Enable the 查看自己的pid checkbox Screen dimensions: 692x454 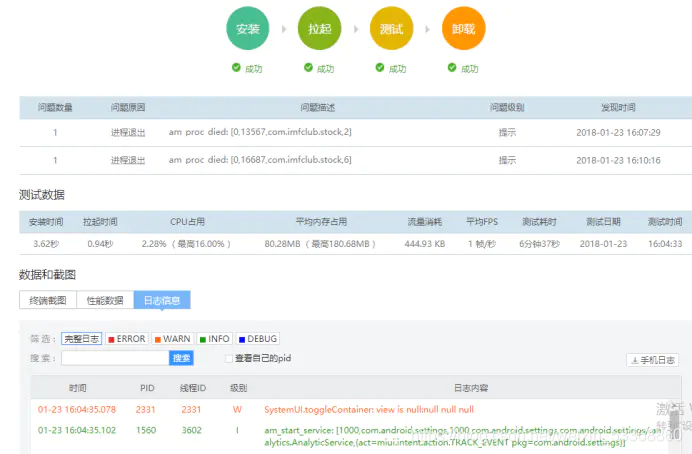click(x=229, y=359)
